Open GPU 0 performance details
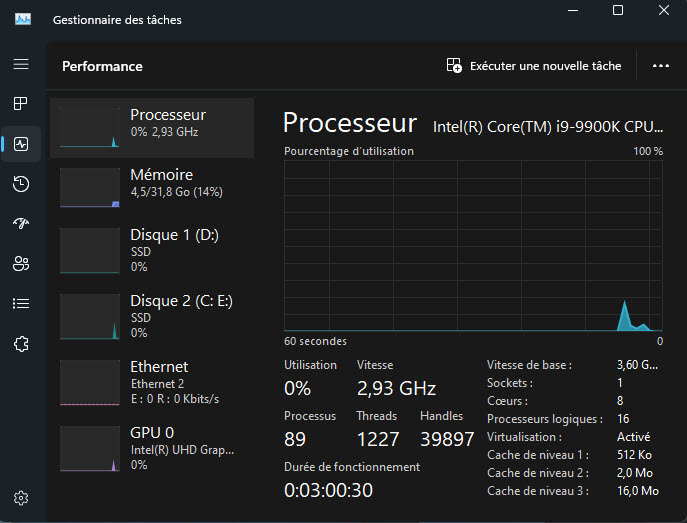This screenshot has height=523, width=687. point(151,448)
